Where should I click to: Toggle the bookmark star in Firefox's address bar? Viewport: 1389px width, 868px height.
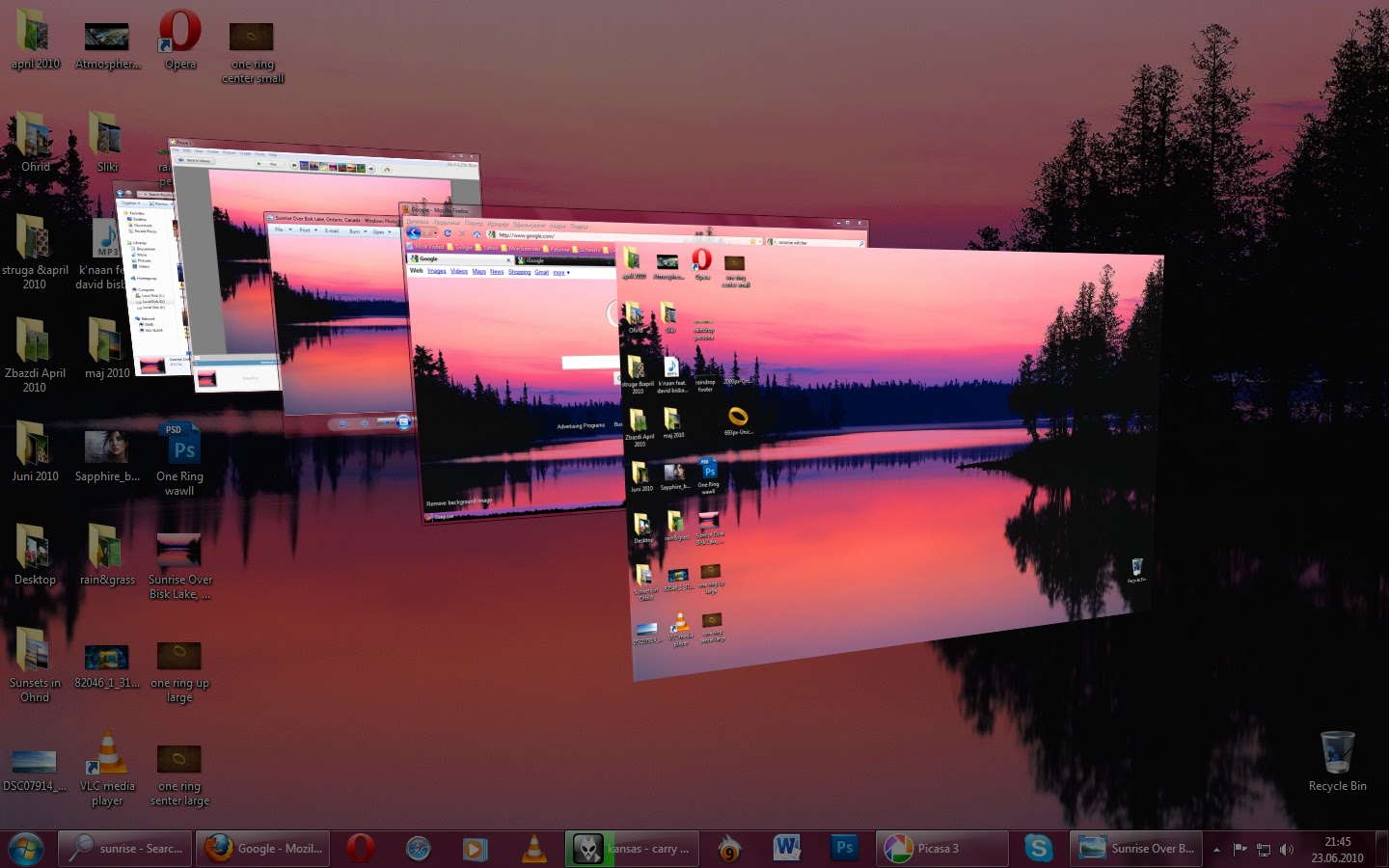click(751, 241)
